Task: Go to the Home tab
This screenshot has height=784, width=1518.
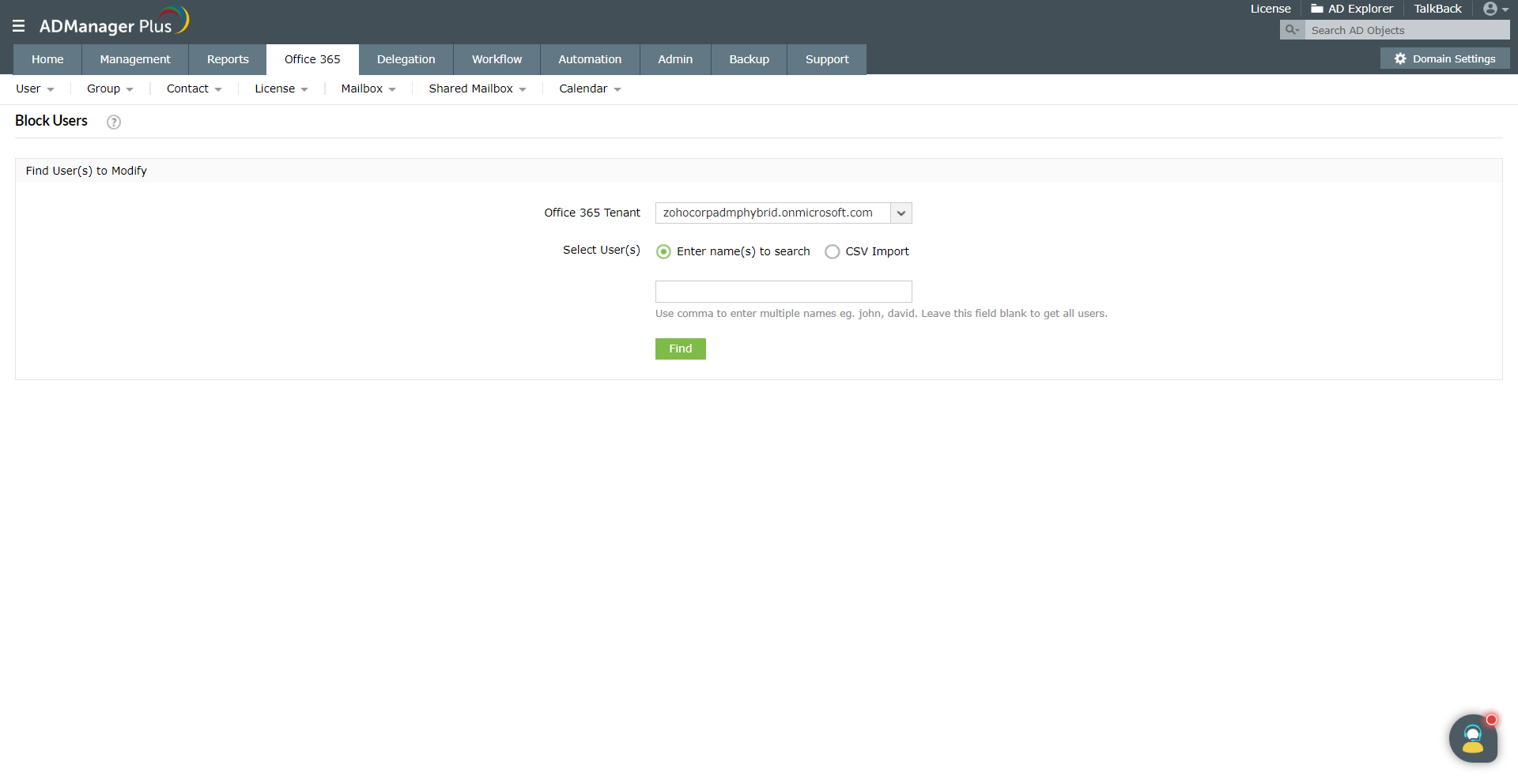Action: click(x=47, y=59)
